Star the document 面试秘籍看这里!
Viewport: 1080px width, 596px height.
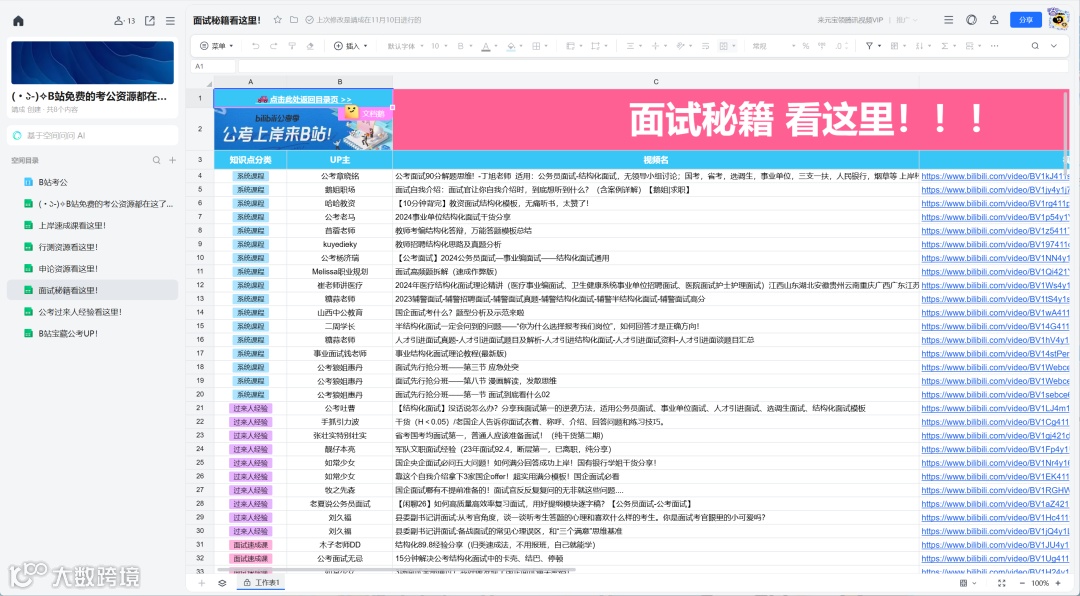click(x=278, y=20)
